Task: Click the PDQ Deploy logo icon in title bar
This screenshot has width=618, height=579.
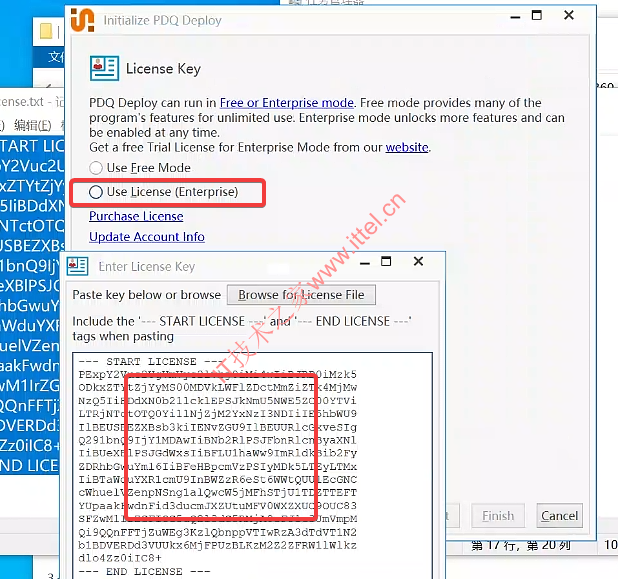Action: (x=82, y=20)
